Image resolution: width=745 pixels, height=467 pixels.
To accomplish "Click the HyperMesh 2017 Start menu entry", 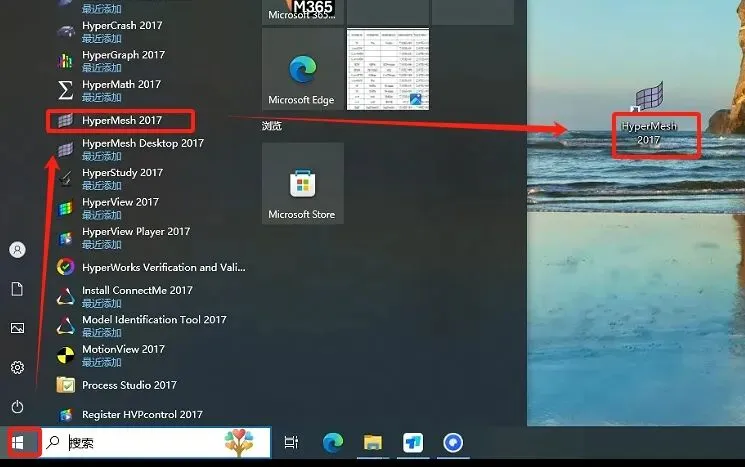I will click(x=121, y=120).
